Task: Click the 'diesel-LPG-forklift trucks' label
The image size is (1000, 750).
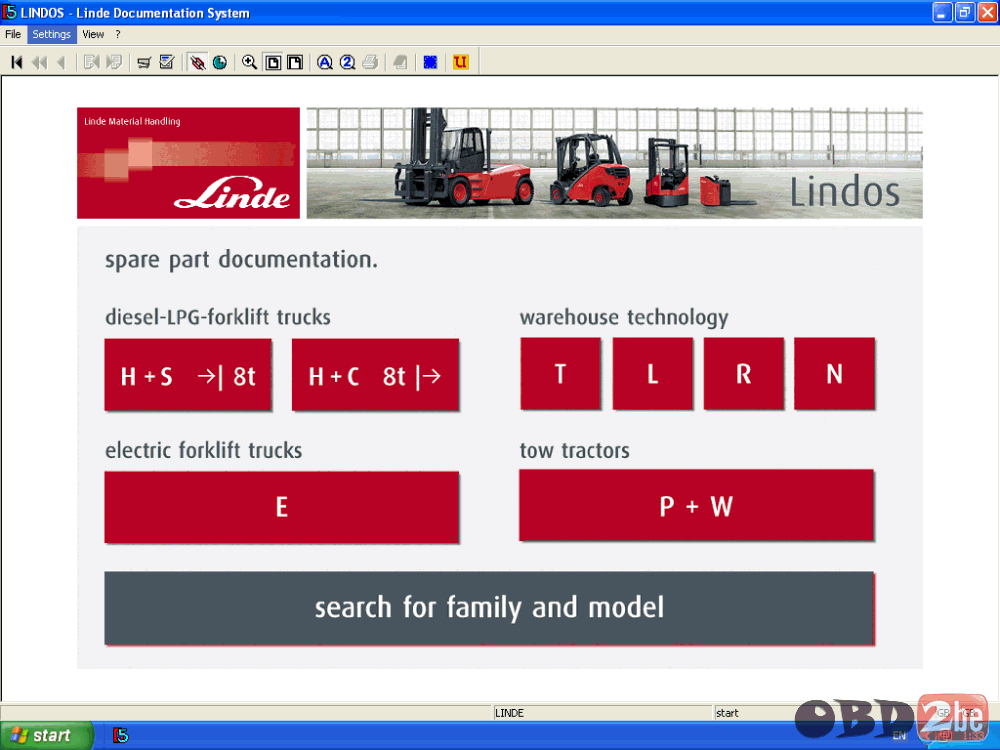Action: pos(217,317)
